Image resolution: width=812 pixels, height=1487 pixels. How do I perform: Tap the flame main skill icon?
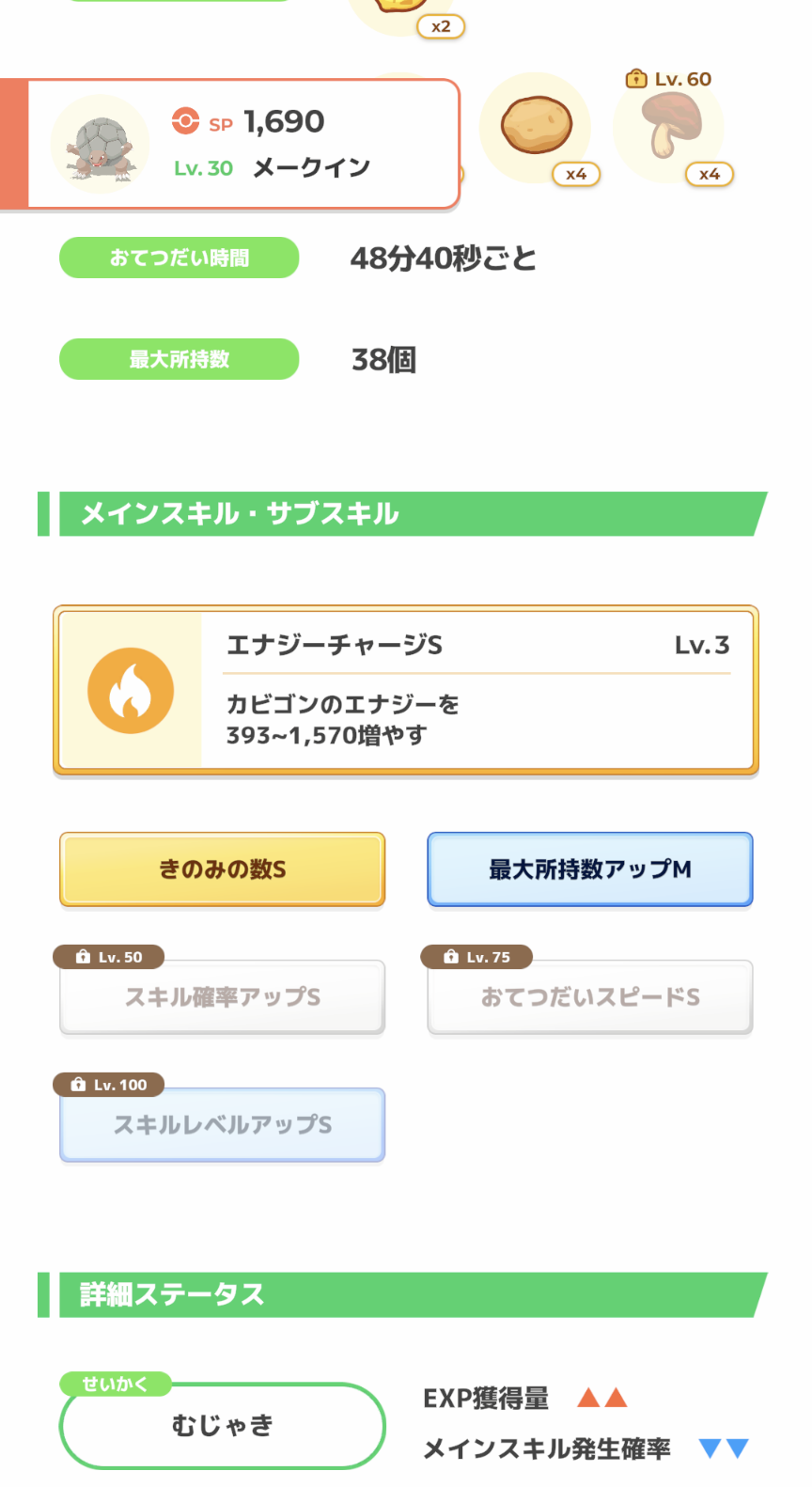[131, 691]
